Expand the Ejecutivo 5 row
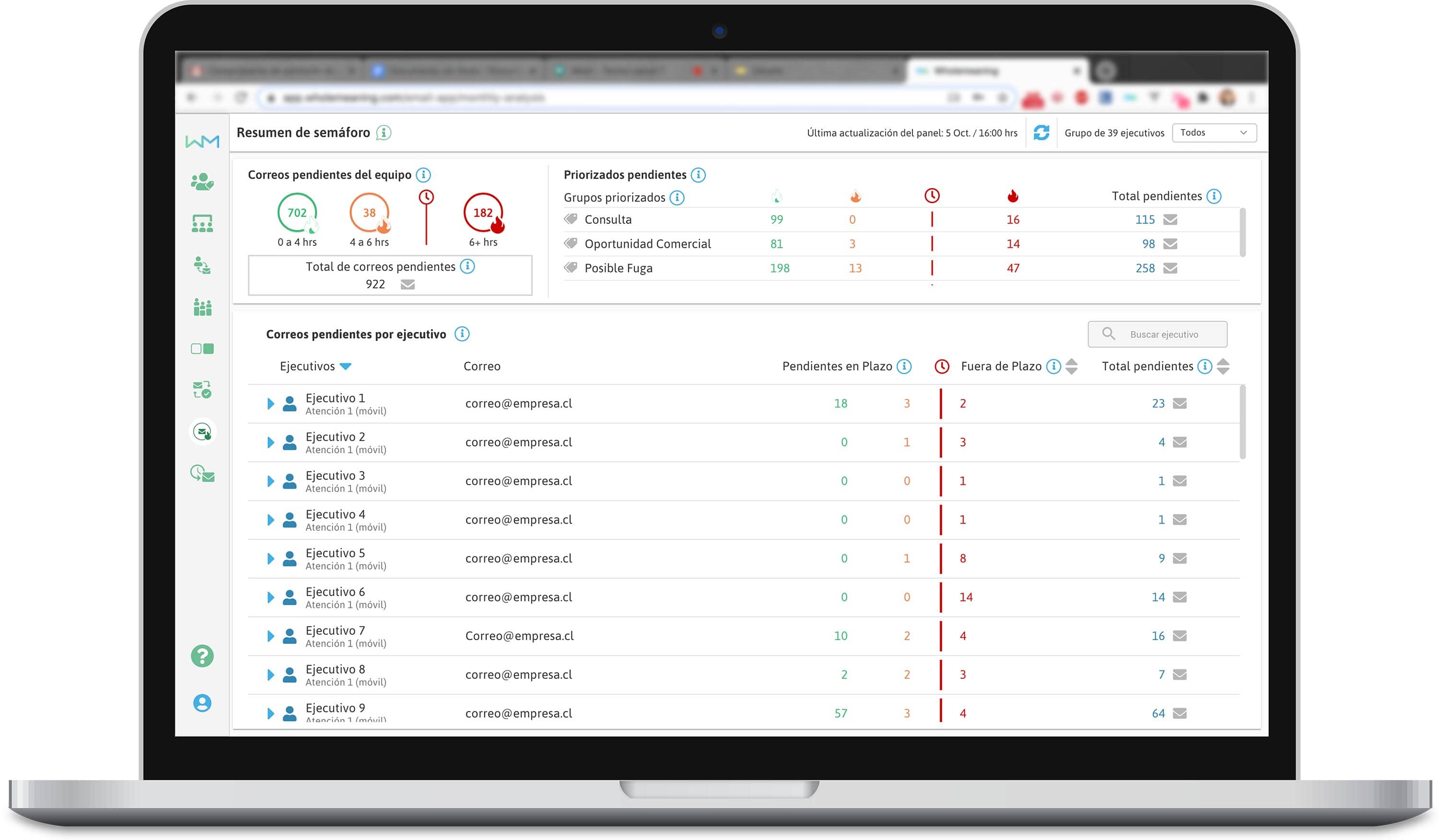 click(x=271, y=559)
